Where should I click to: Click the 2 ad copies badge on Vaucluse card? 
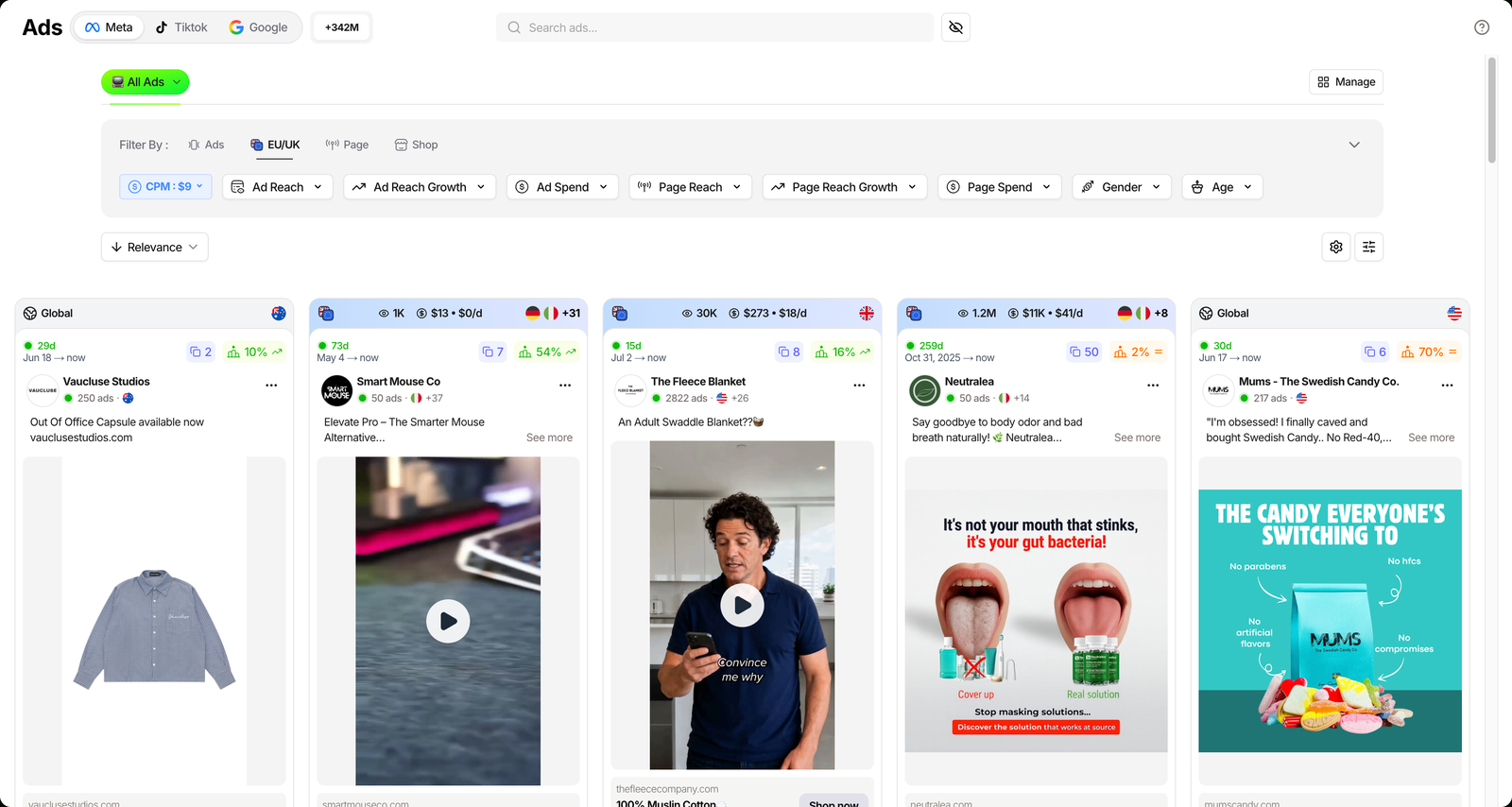pos(200,352)
